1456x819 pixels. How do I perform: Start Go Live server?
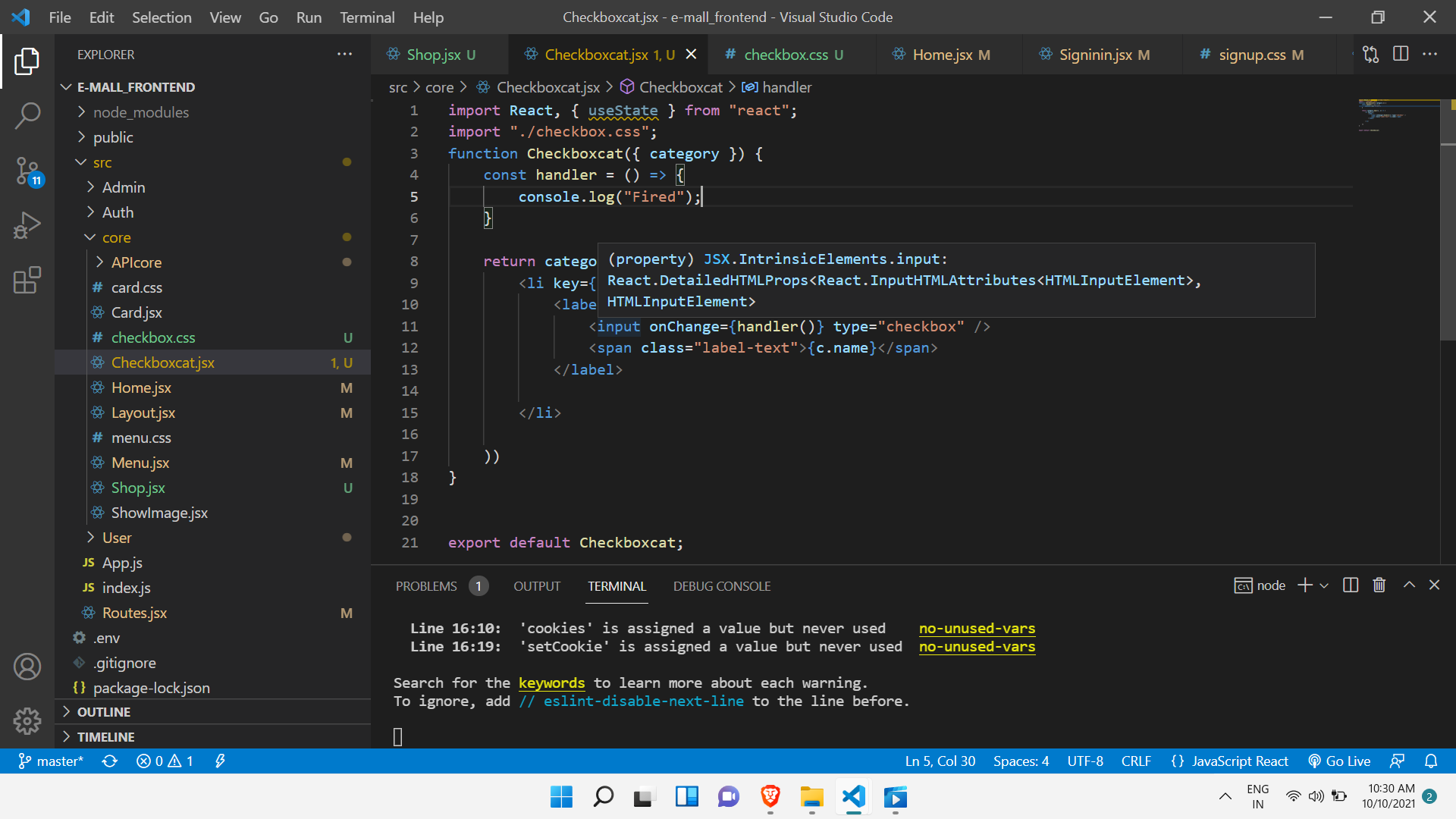[x=1339, y=761]
